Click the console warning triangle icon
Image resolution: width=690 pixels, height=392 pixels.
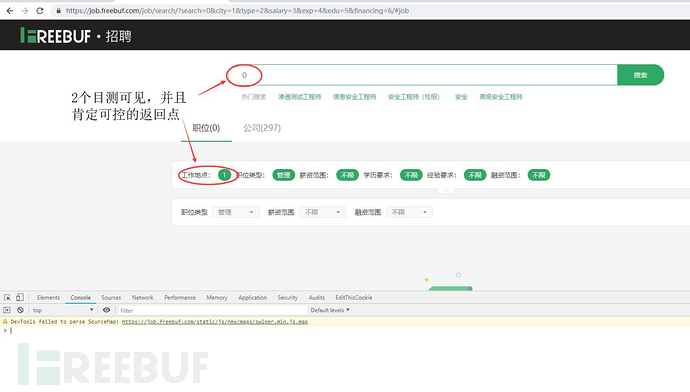tap(5, 322)
